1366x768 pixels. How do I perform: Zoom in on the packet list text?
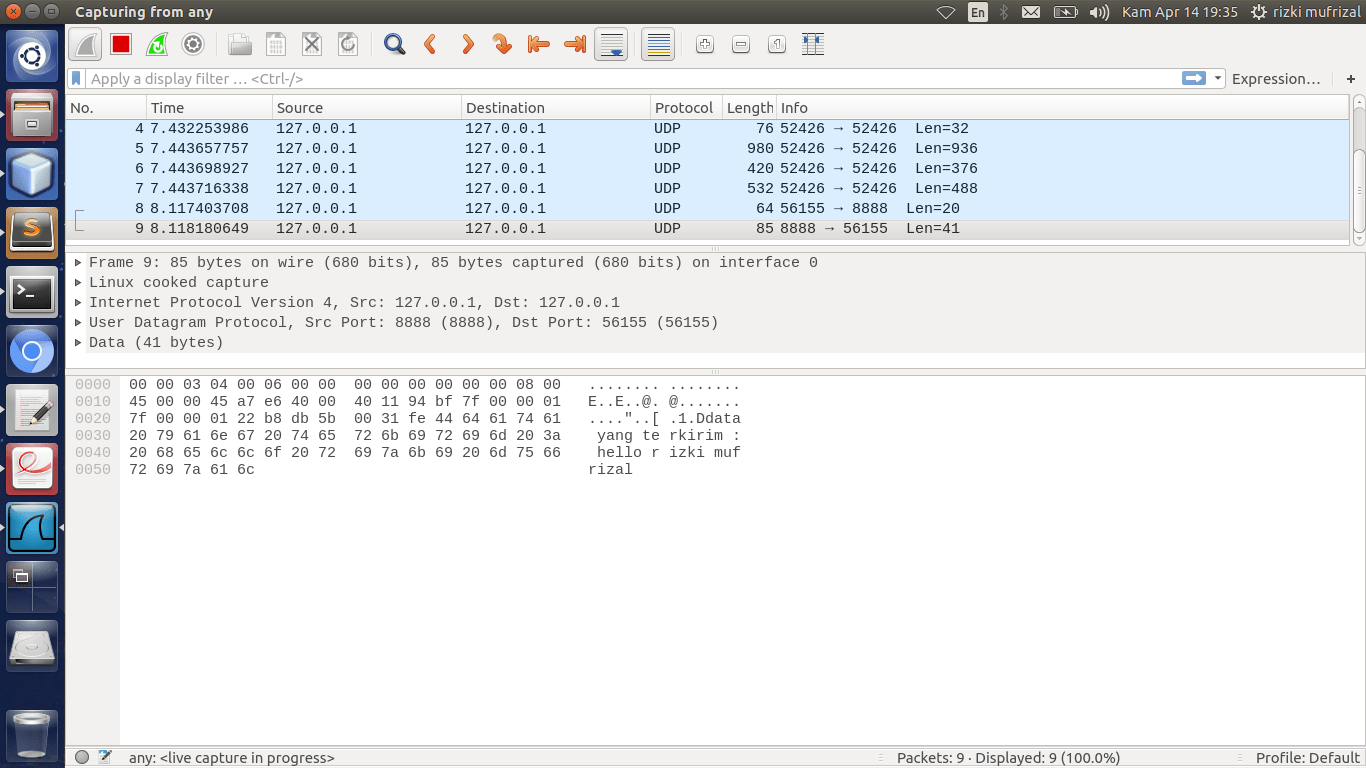click(x=705, y=44)
